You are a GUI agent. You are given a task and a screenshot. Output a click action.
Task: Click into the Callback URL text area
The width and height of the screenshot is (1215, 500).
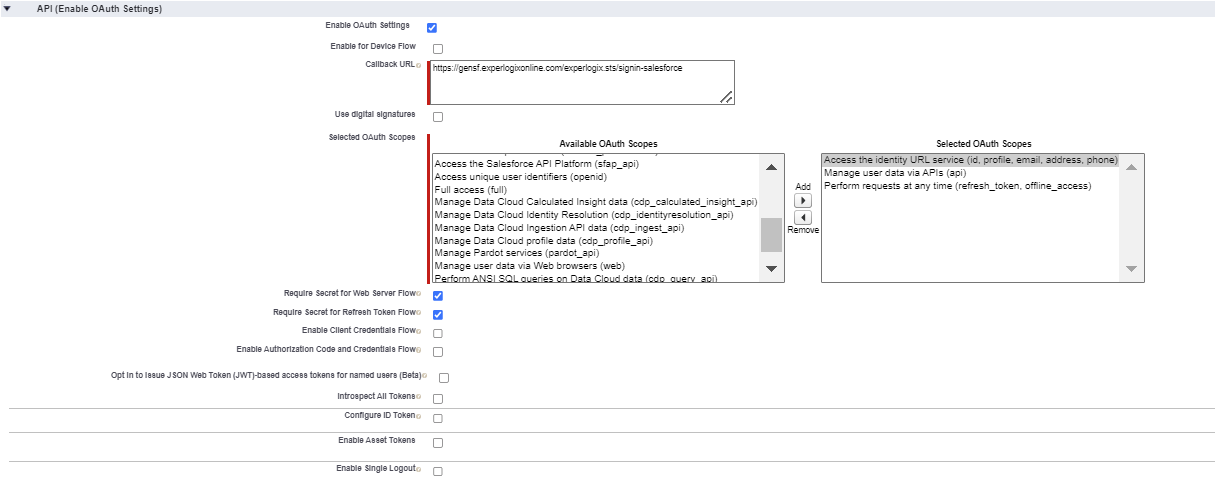point(582,82)
